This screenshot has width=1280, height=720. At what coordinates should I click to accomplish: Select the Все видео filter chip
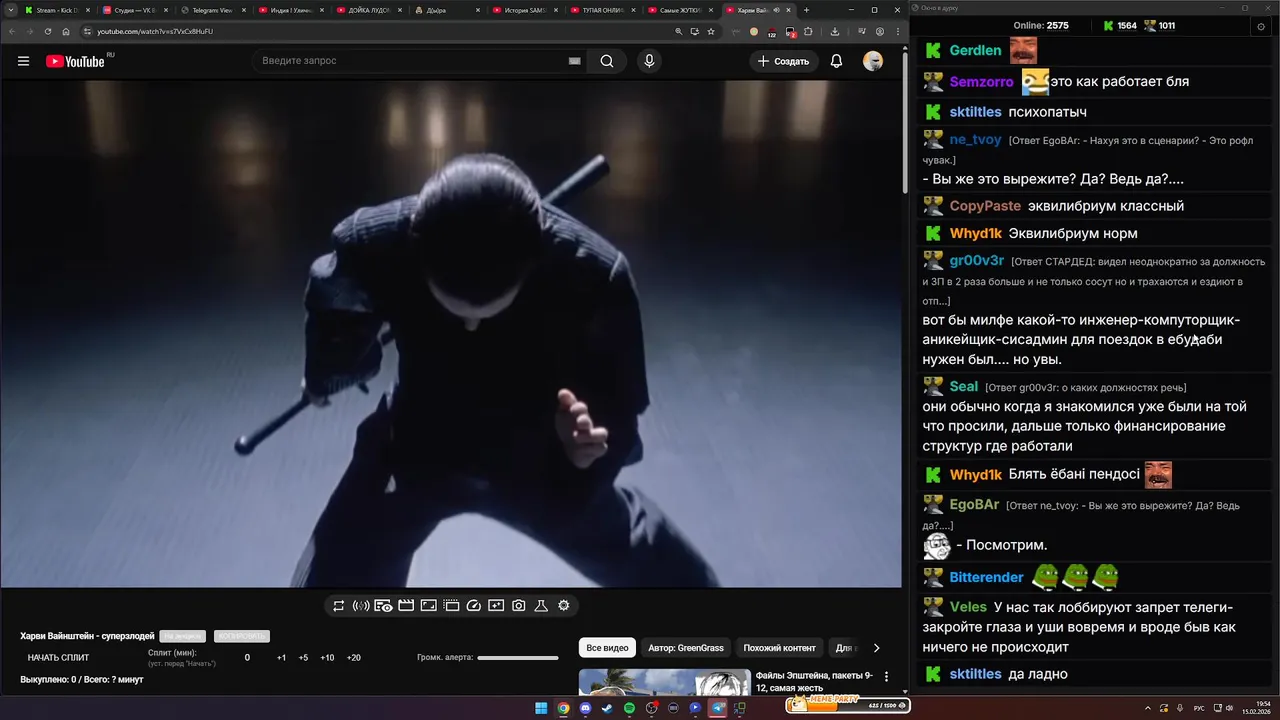[x=607, y=648]
